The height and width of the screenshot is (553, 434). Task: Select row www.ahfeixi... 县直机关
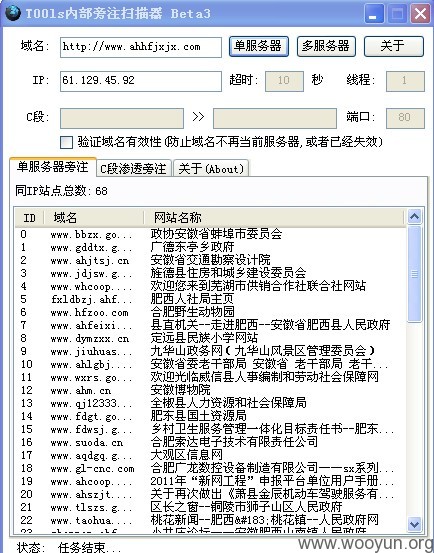211,325
